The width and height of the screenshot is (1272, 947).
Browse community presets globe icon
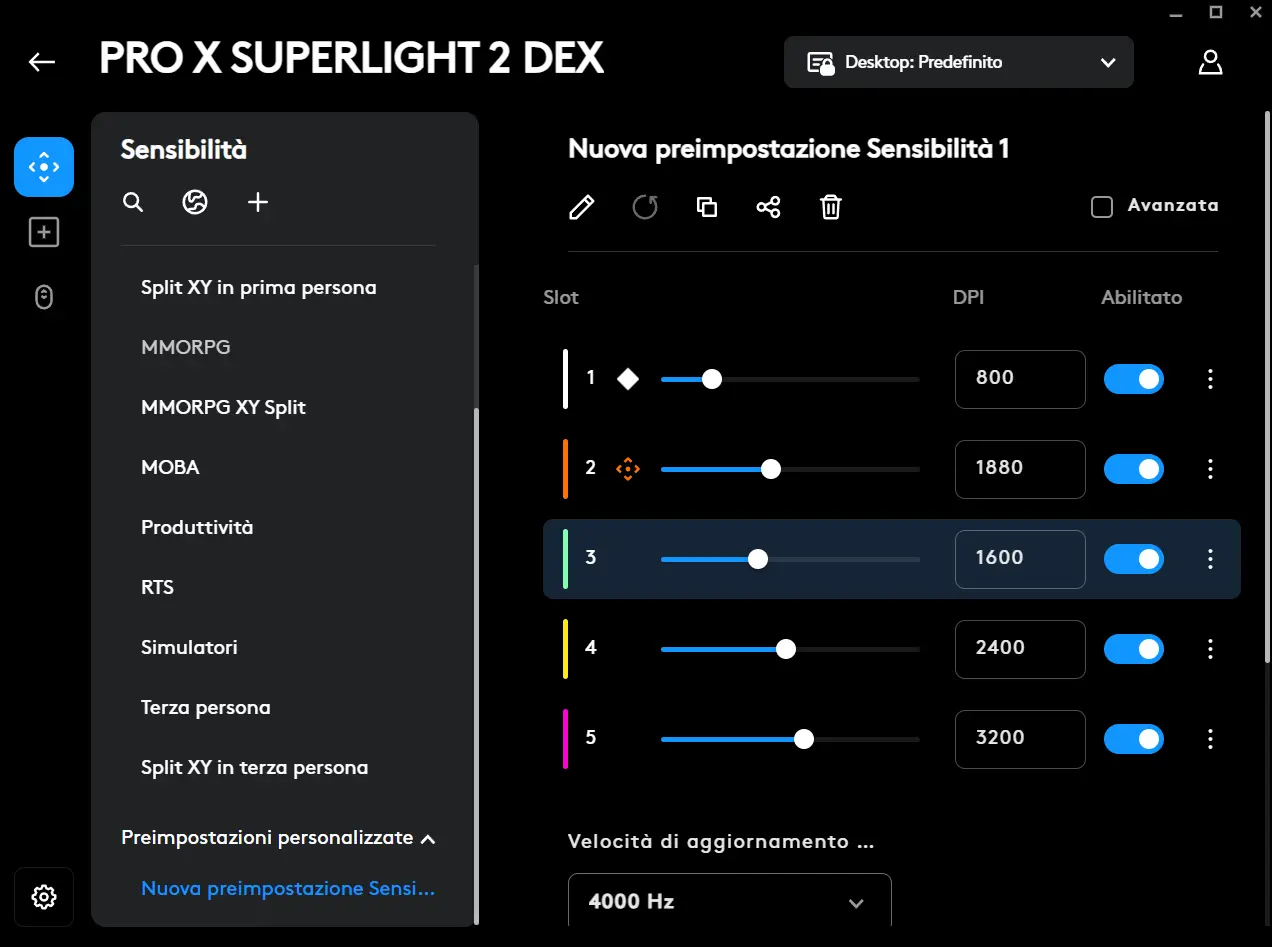pyautogui.click(x=195, y=203)
